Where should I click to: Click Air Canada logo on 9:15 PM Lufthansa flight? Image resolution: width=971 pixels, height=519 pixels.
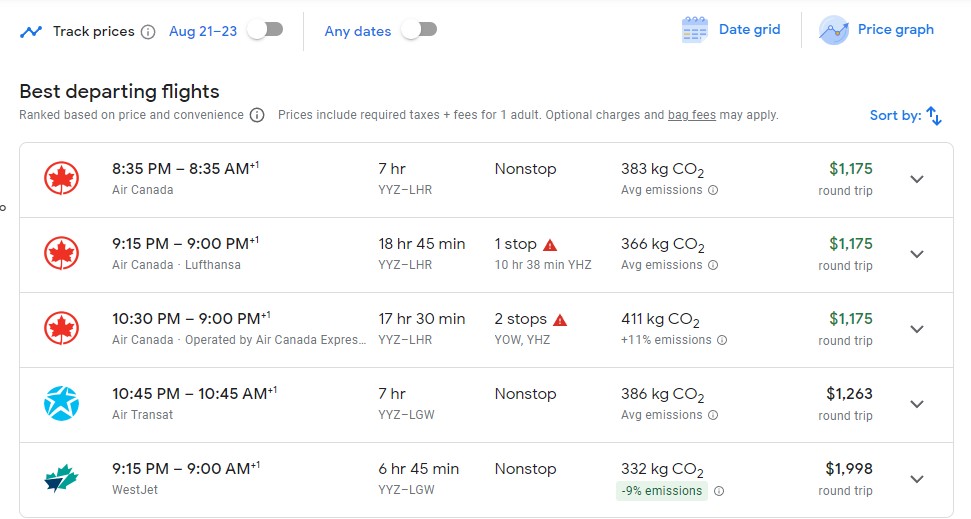pyautogui.click(x=61, y=253)
